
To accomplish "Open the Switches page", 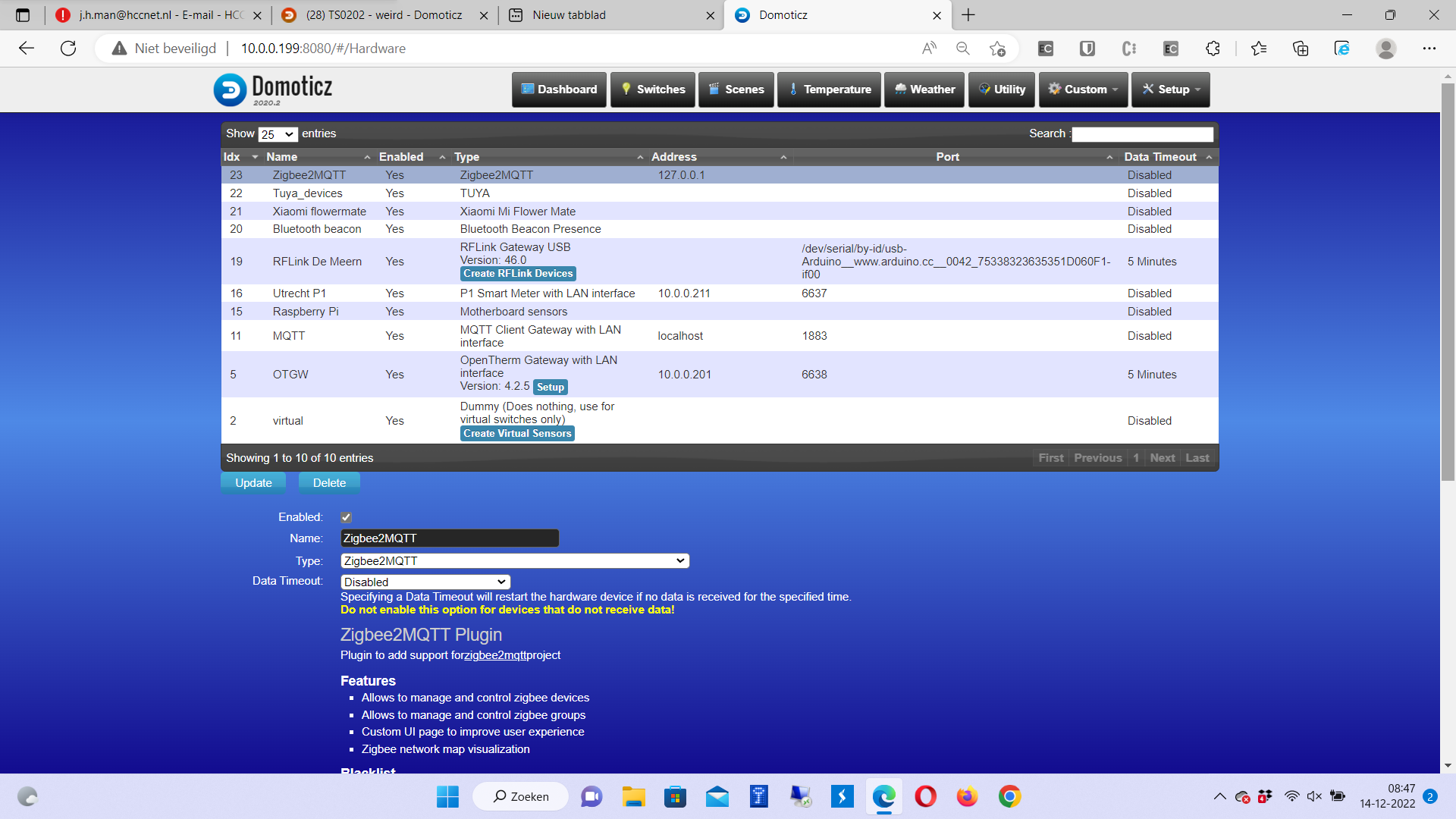I will pos(653,89).
